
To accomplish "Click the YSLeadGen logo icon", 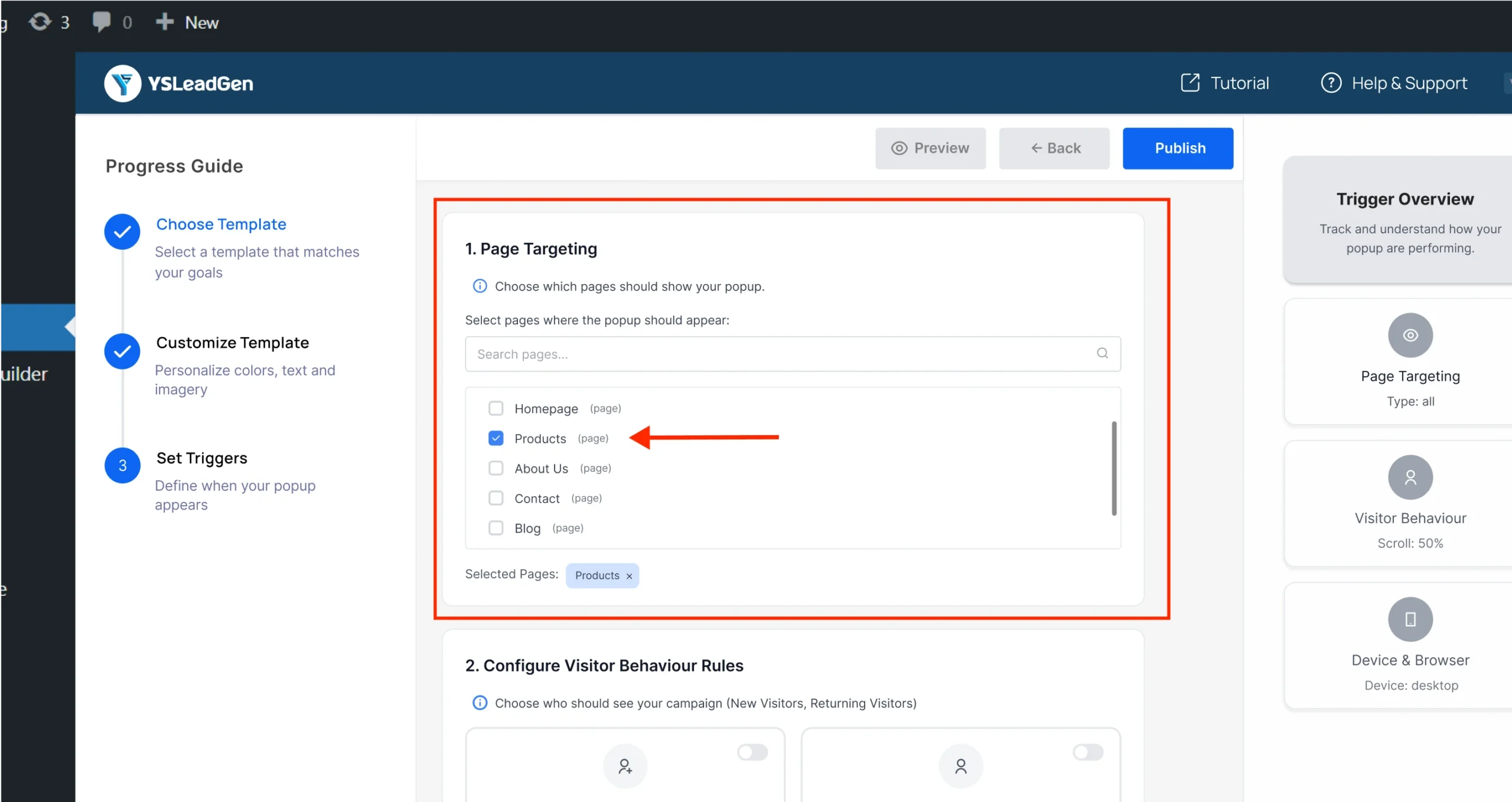I will 122,83.
